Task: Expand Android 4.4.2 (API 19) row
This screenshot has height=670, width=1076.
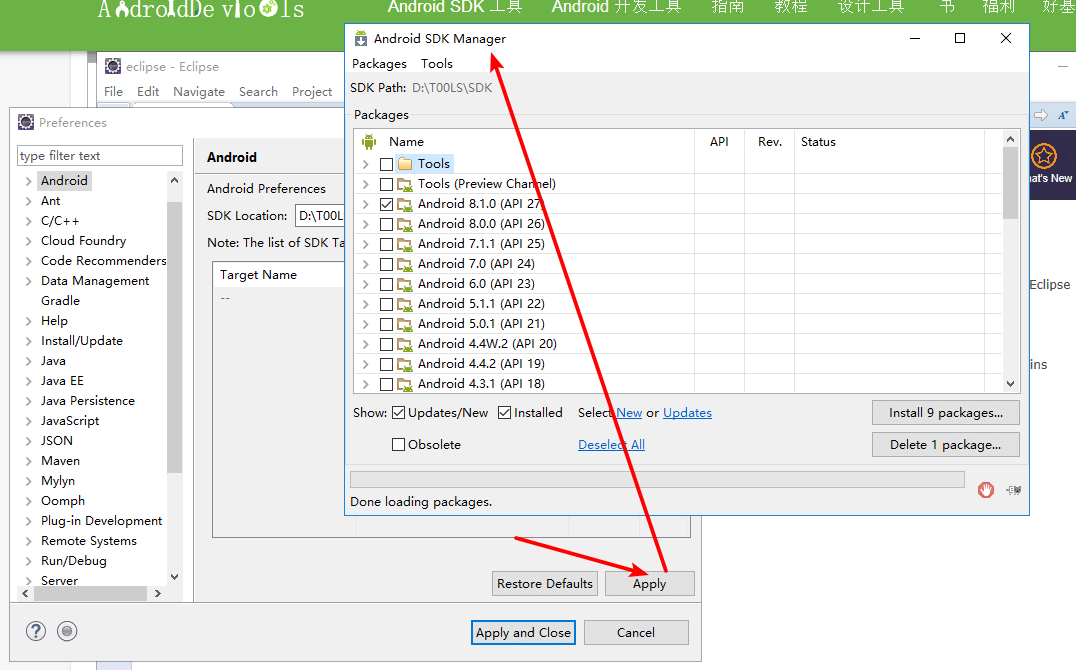Action: point(366,364)
